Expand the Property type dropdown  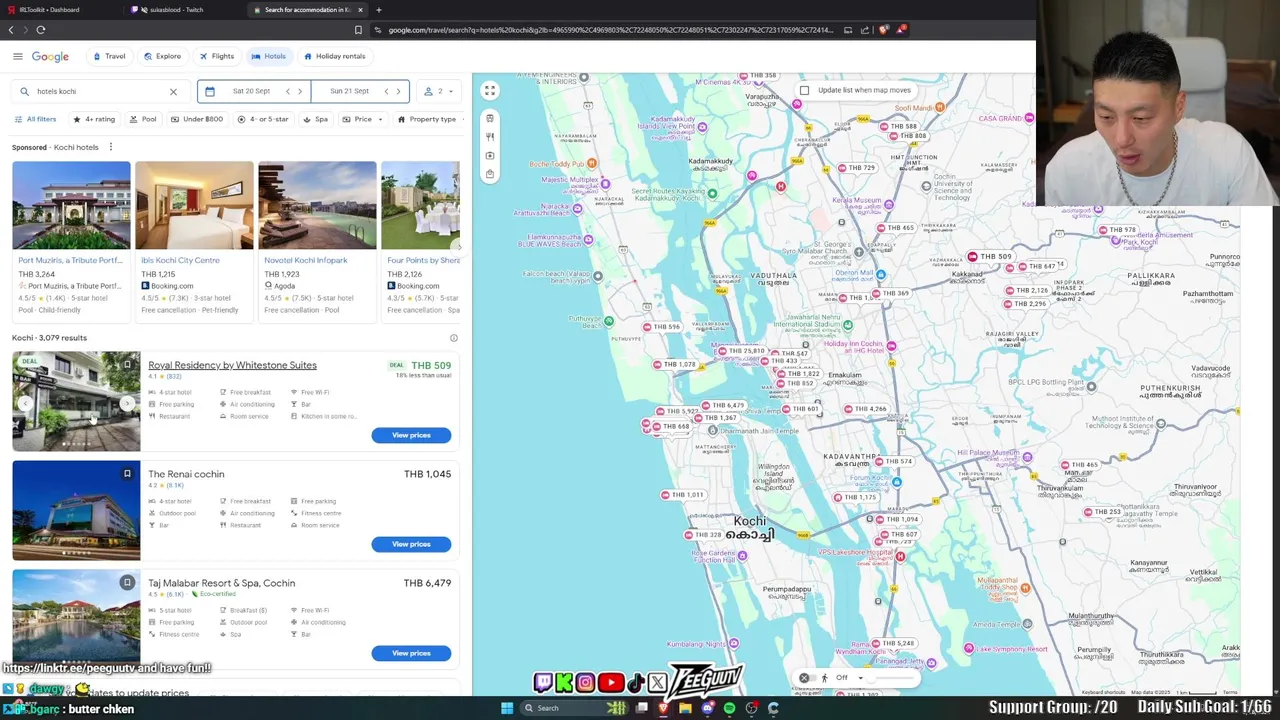(x=427, y=119)
